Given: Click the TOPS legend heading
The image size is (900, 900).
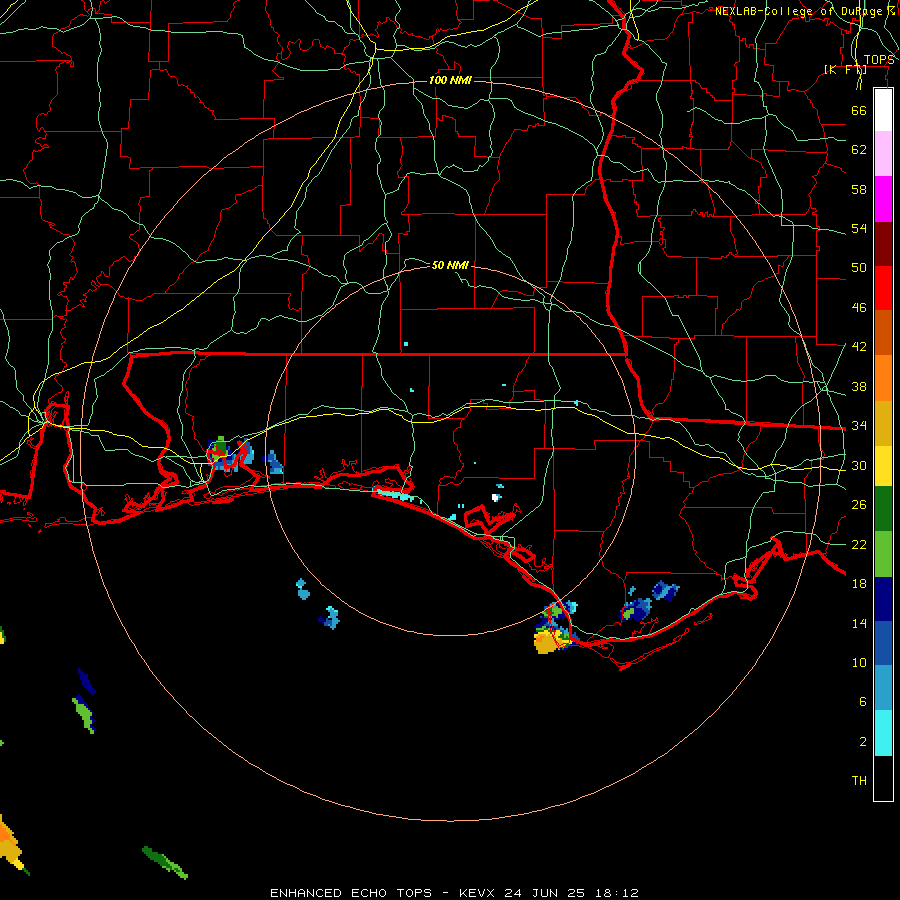Looking at the screenshot, I should [x=879, y=60].
